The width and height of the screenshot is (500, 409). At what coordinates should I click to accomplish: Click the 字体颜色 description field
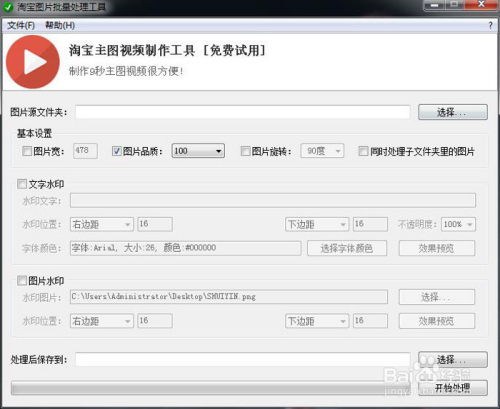click(186, 248)
